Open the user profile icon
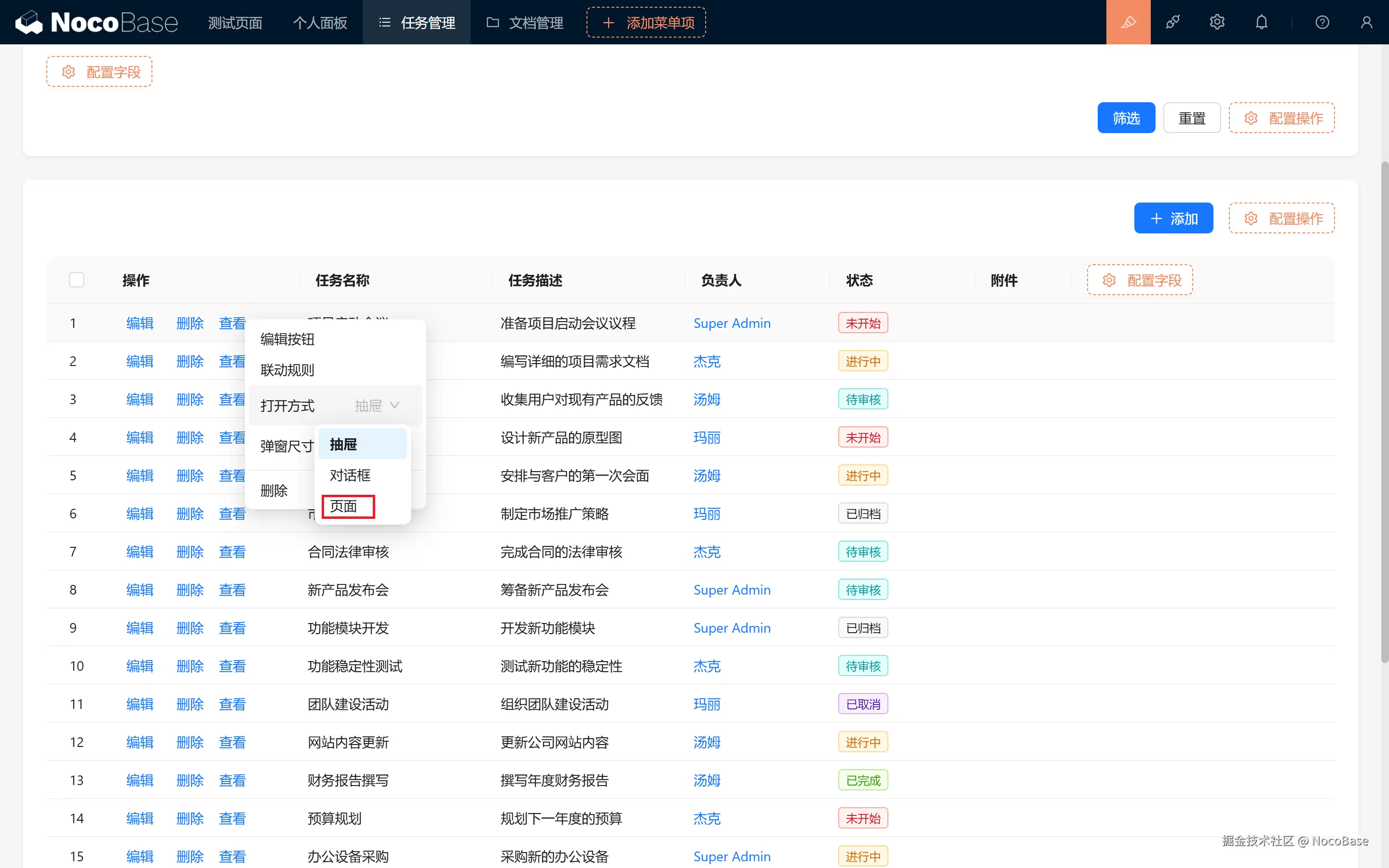1389x868 pixels. [1366, 22]
